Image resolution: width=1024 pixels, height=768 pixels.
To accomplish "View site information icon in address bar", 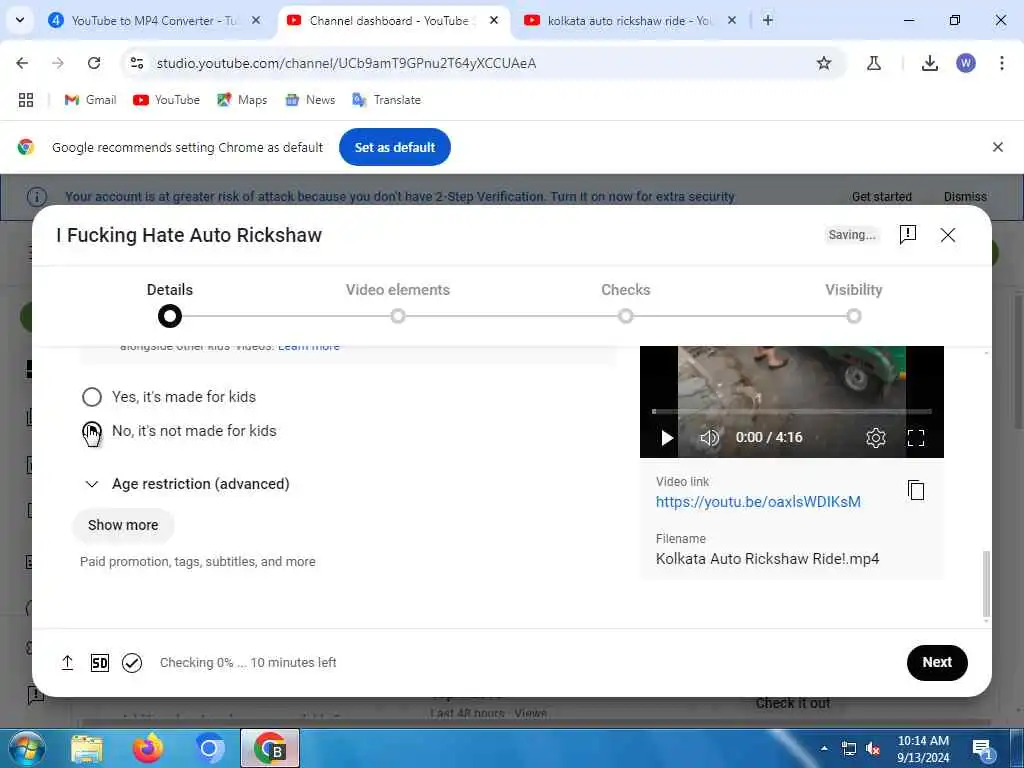I will (x=136, y=63).
